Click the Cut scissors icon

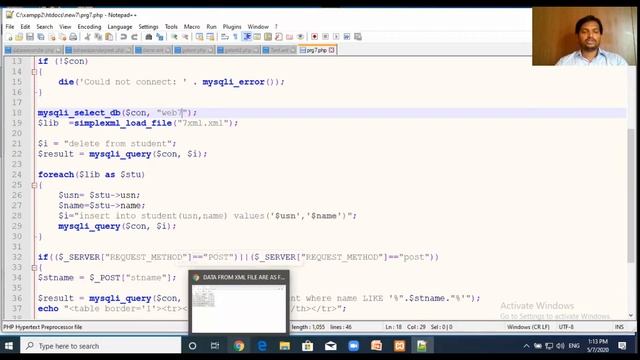point(87,37)
